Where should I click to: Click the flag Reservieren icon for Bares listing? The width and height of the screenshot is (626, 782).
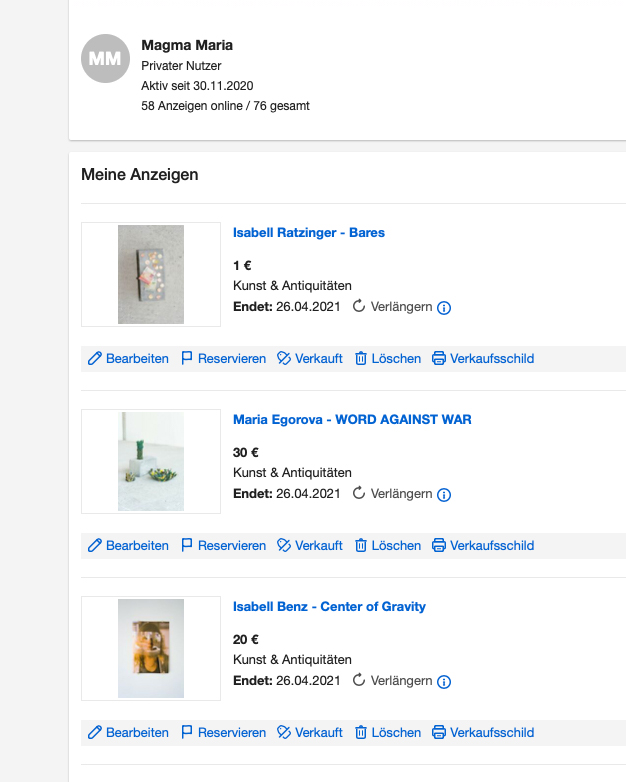click(x=187, y=358)
